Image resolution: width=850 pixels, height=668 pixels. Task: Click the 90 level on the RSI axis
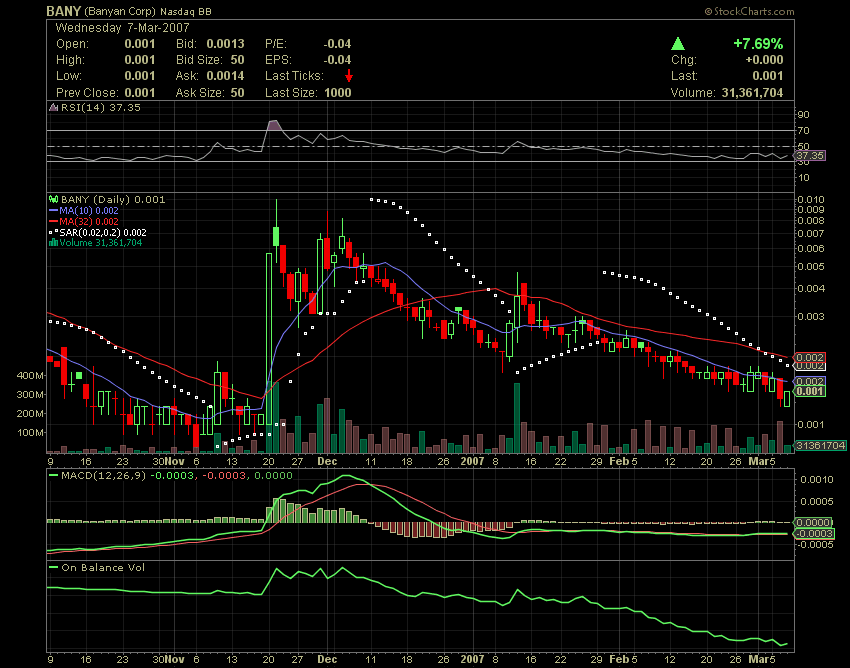(x=803, y=114)
